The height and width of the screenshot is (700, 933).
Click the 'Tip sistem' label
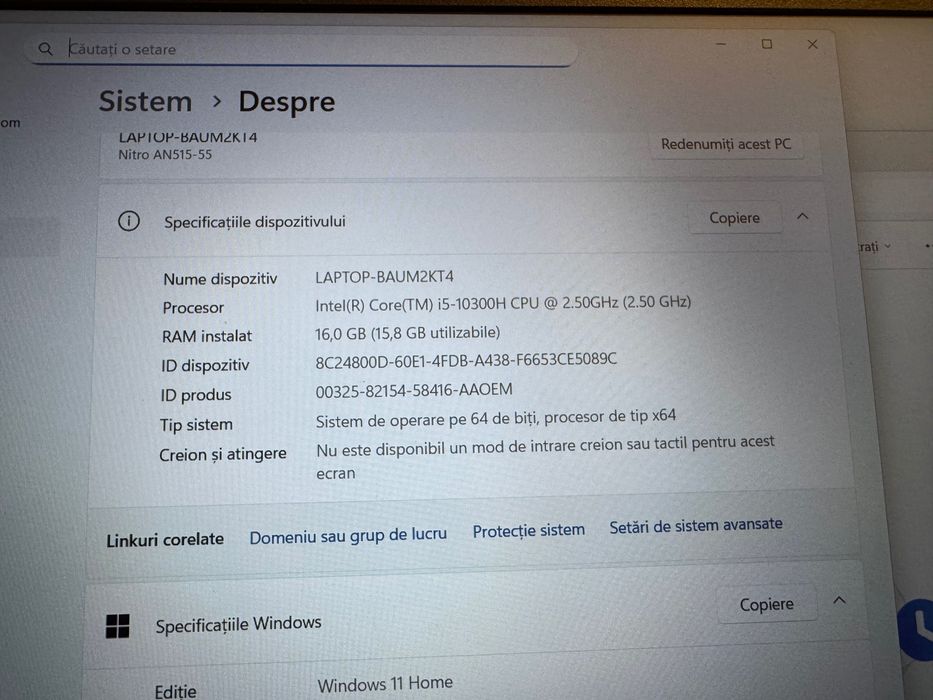tap(196, 425)
